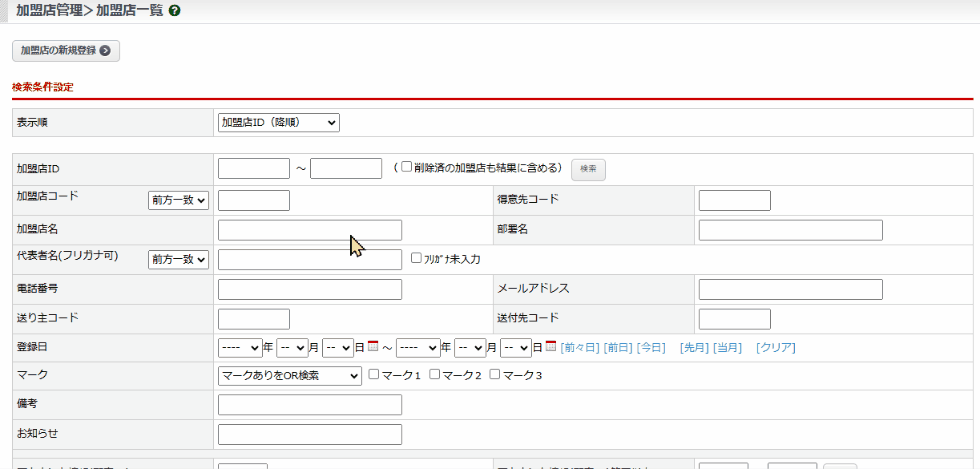Open the start year dropdown for 登録日
The image size is (980, 469).
click(x=240, y=348)
